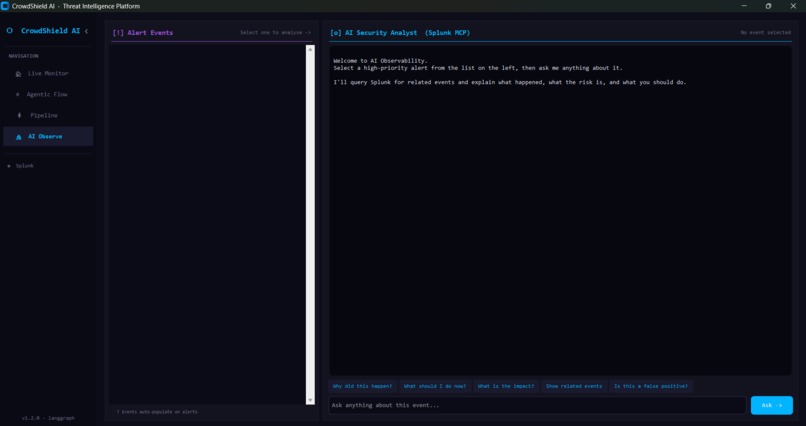This screenshot has height=426, width=806.
Task: Click the version v1.2.0 langgraph label
Action: pos(48,418)
